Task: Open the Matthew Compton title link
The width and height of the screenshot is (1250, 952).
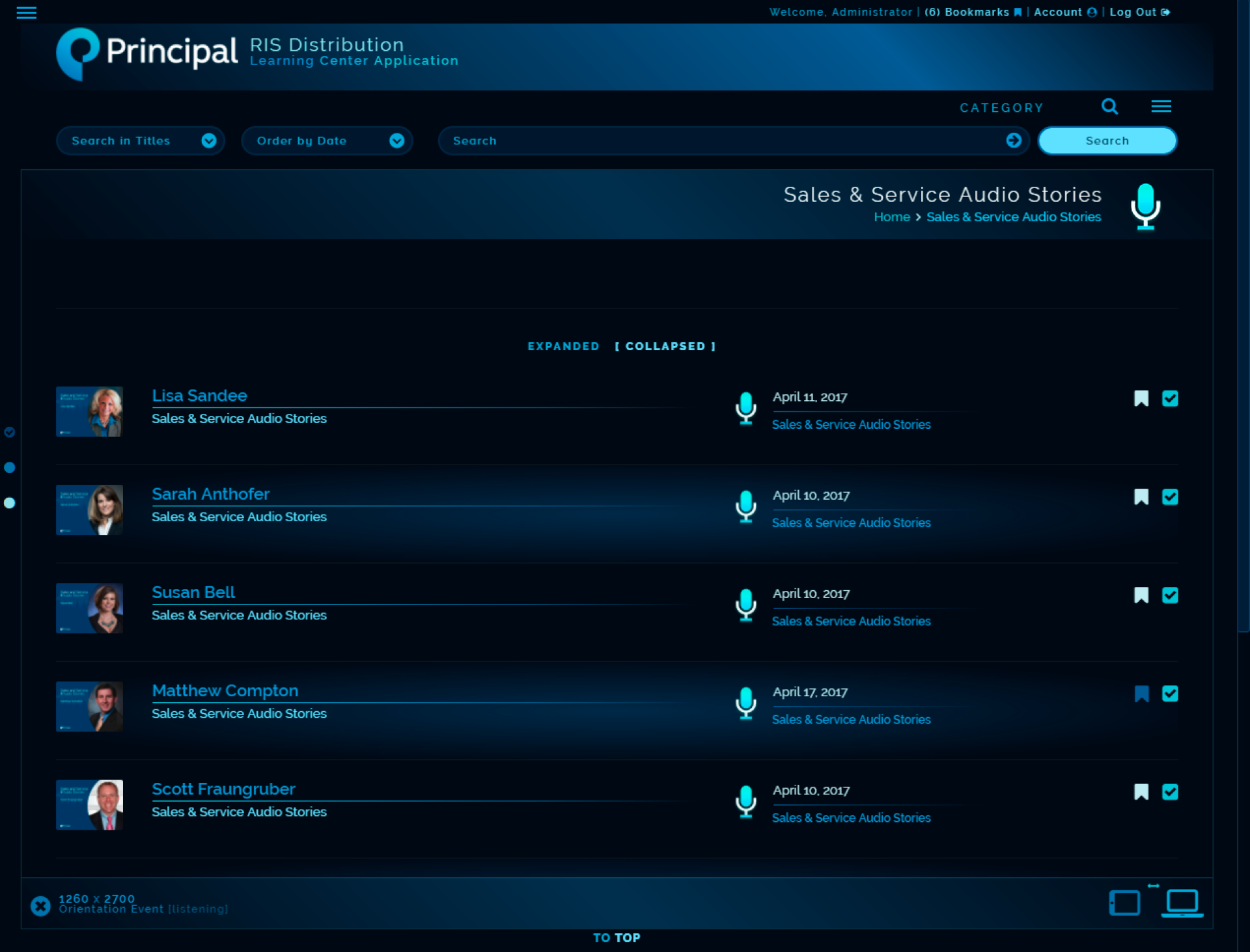Action: tap(225, 690)
